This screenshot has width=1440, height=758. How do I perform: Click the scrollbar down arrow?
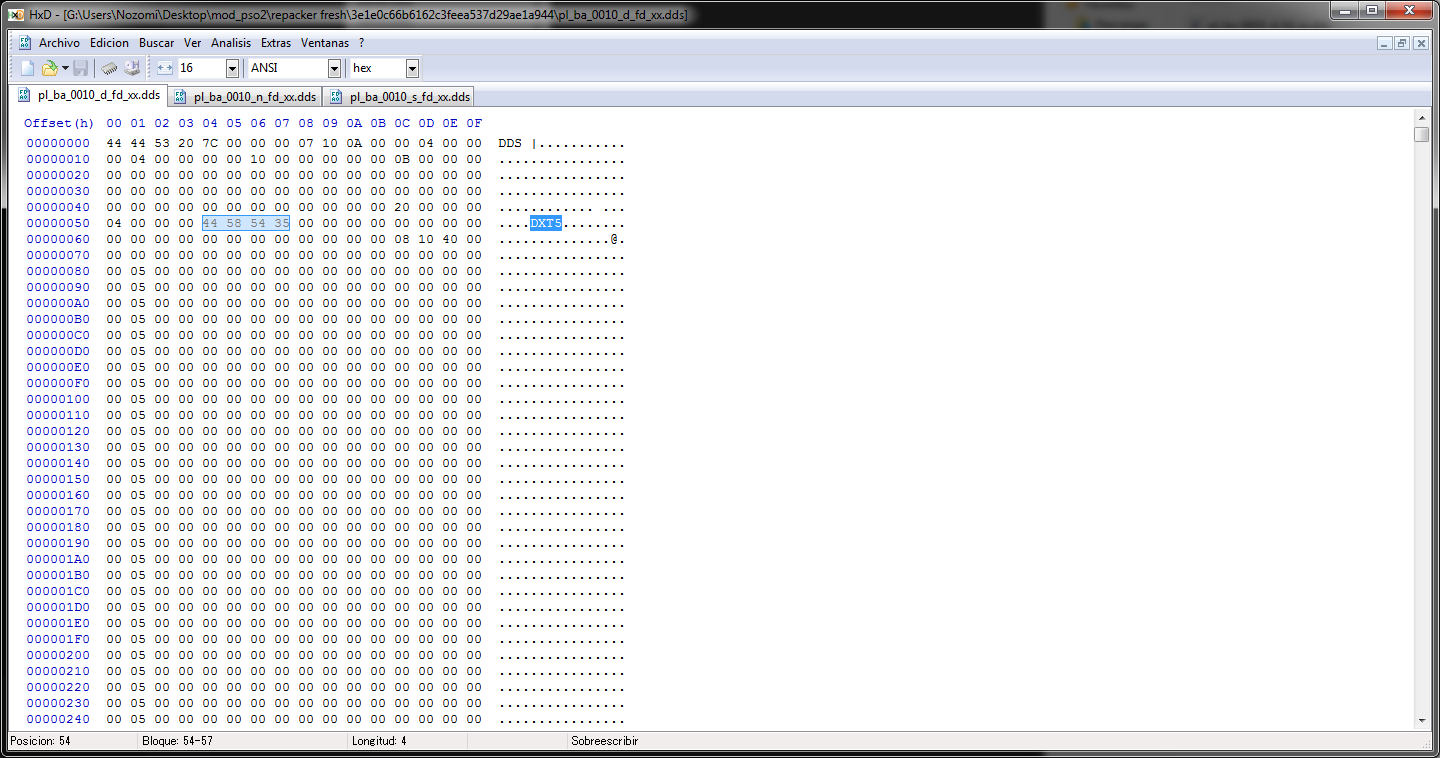tap(1422, 720)
